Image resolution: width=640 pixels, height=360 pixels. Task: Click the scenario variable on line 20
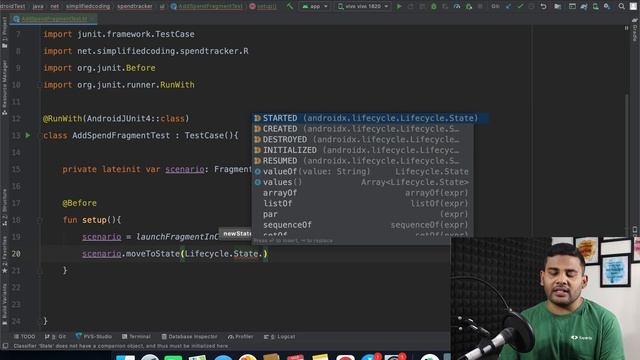click(102, 253)
